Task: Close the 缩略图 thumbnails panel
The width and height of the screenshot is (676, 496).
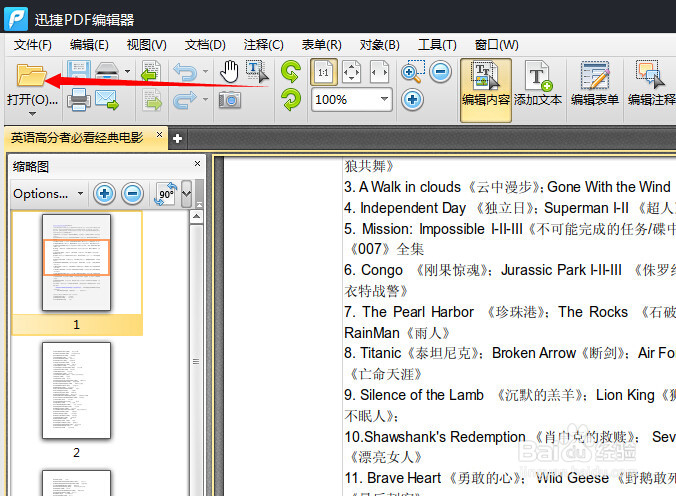Action: point(197,163)
